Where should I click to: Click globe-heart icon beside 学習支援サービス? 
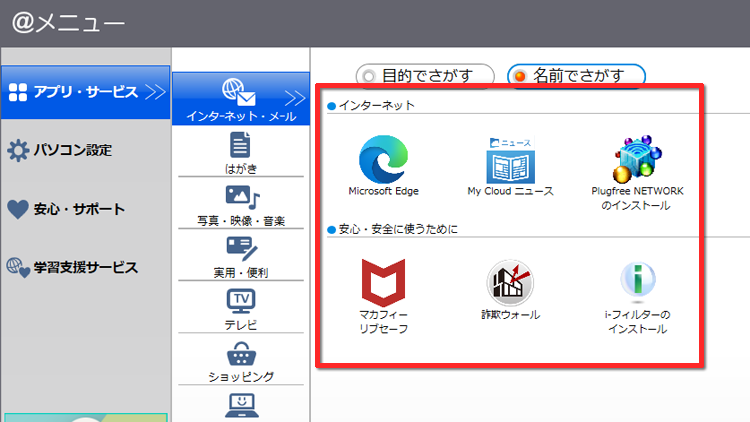tap(18, 267)
